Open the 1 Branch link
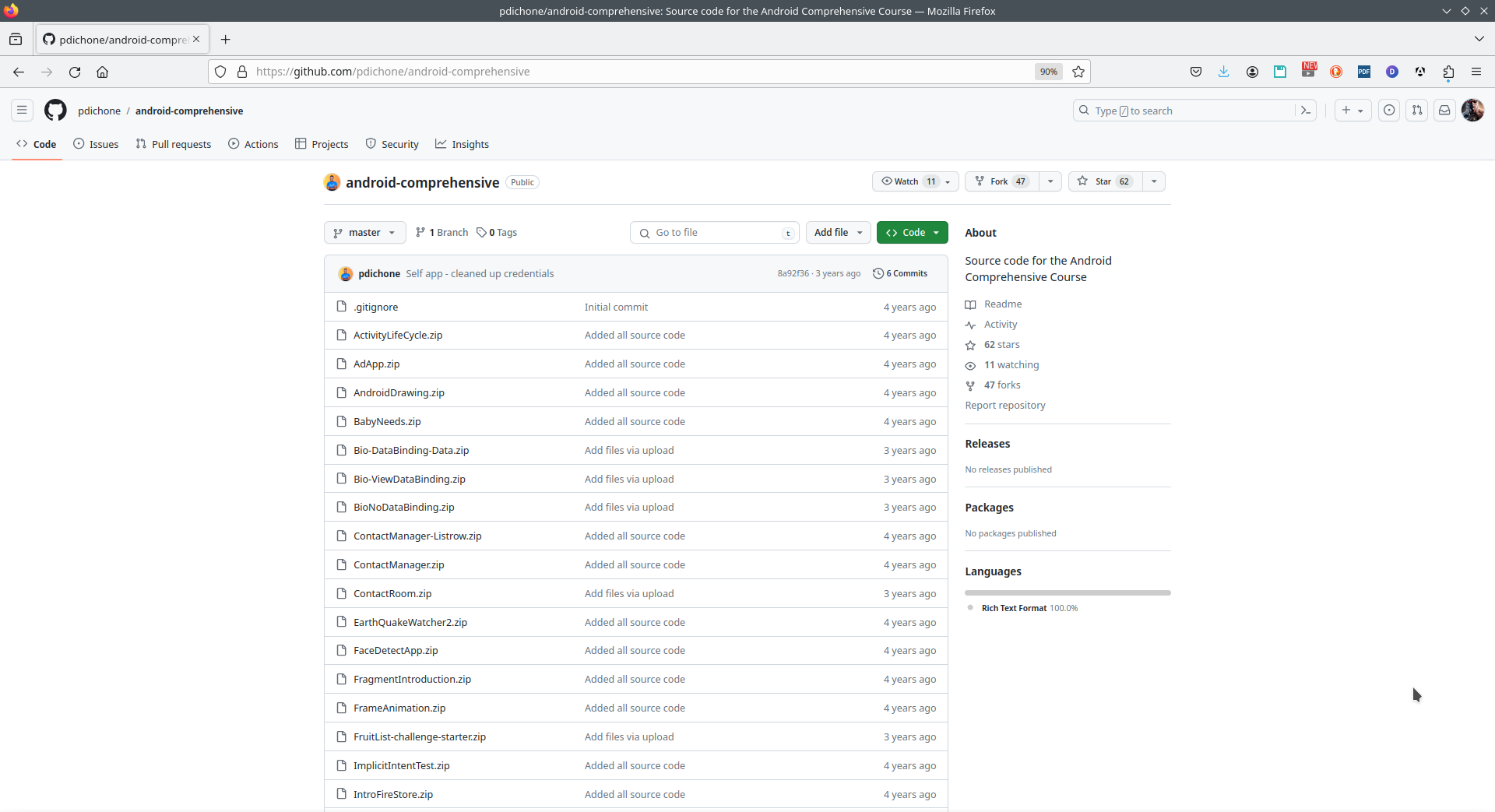This screenshot has width=1495, height=812. click(x=441, y=233)
